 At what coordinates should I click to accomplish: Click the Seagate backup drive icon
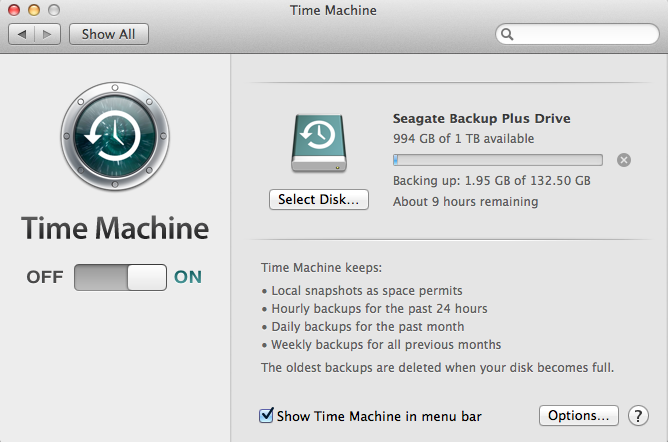(x=319, y=143)
